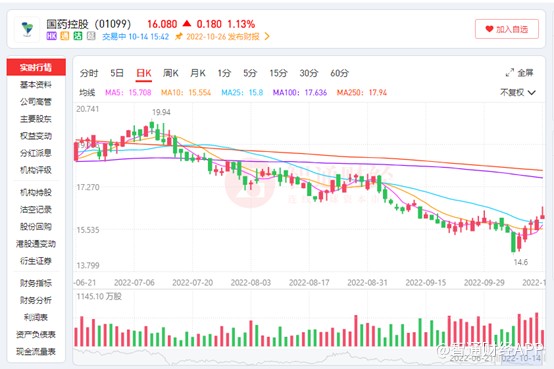Click the heart icon in 加入自选

[x=489, y=29]
